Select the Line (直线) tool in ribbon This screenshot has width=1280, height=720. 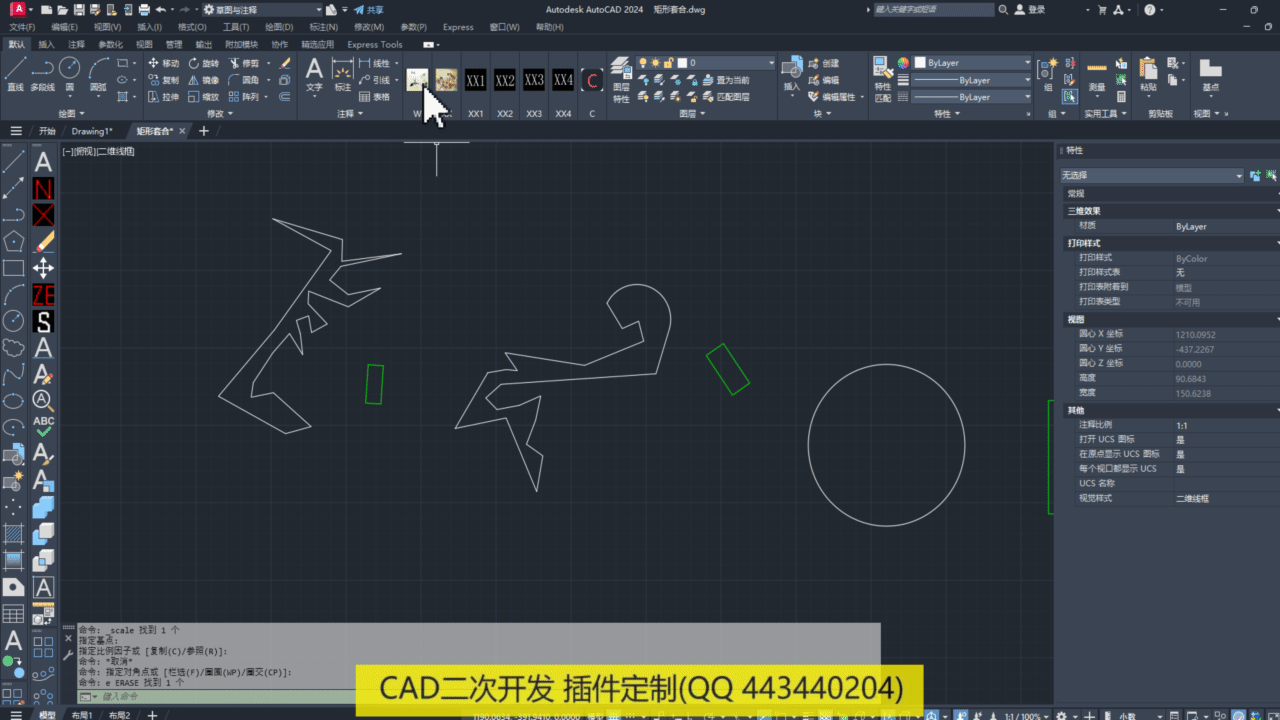click(x=15, y=74)
